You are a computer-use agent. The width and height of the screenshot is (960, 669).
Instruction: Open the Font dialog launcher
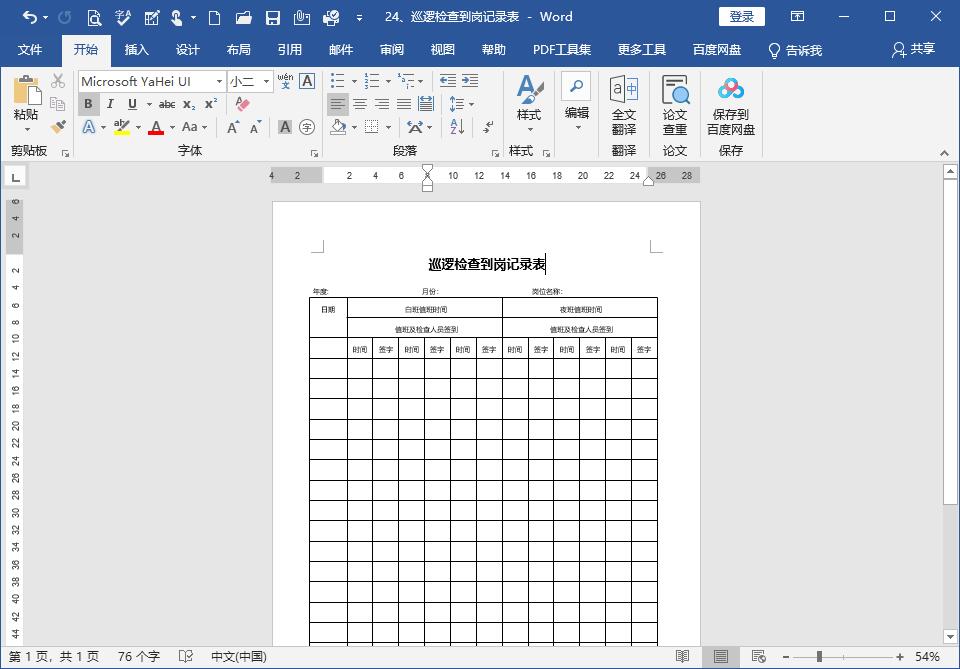coord(314,154)
